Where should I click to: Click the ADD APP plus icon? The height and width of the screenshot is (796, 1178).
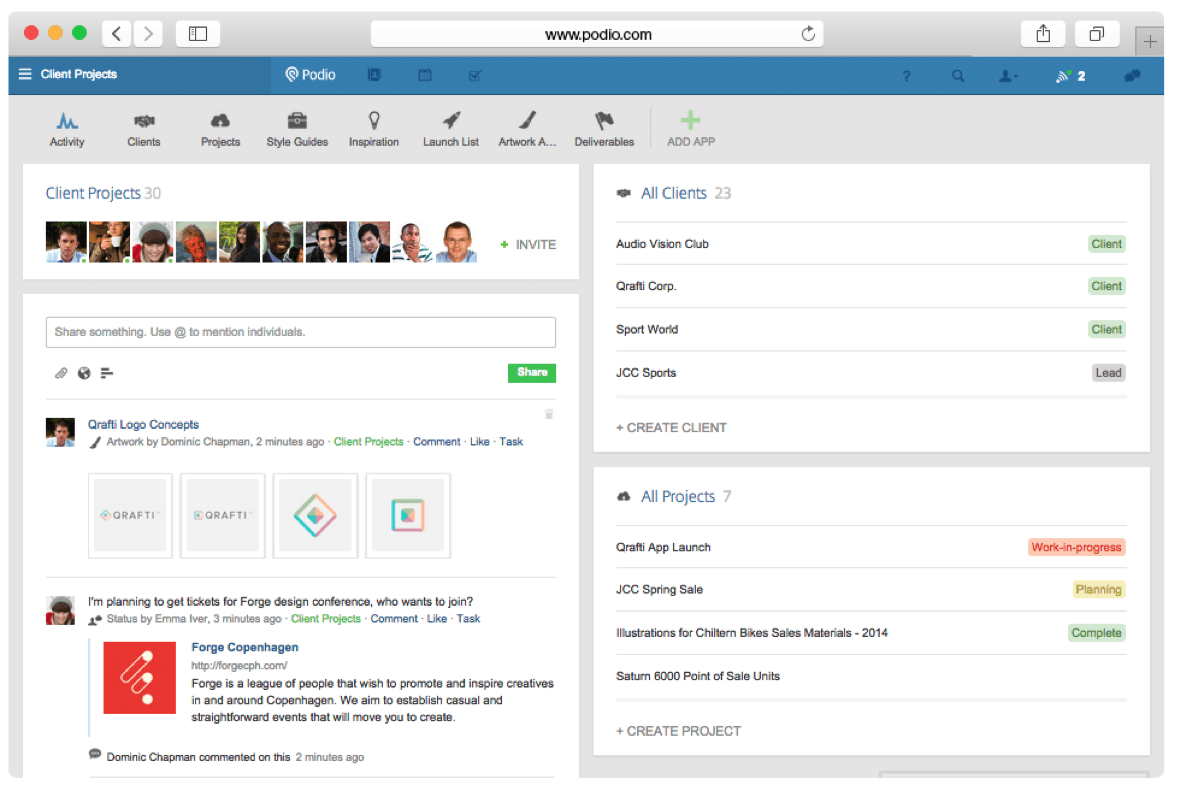(x=690, y=120)
